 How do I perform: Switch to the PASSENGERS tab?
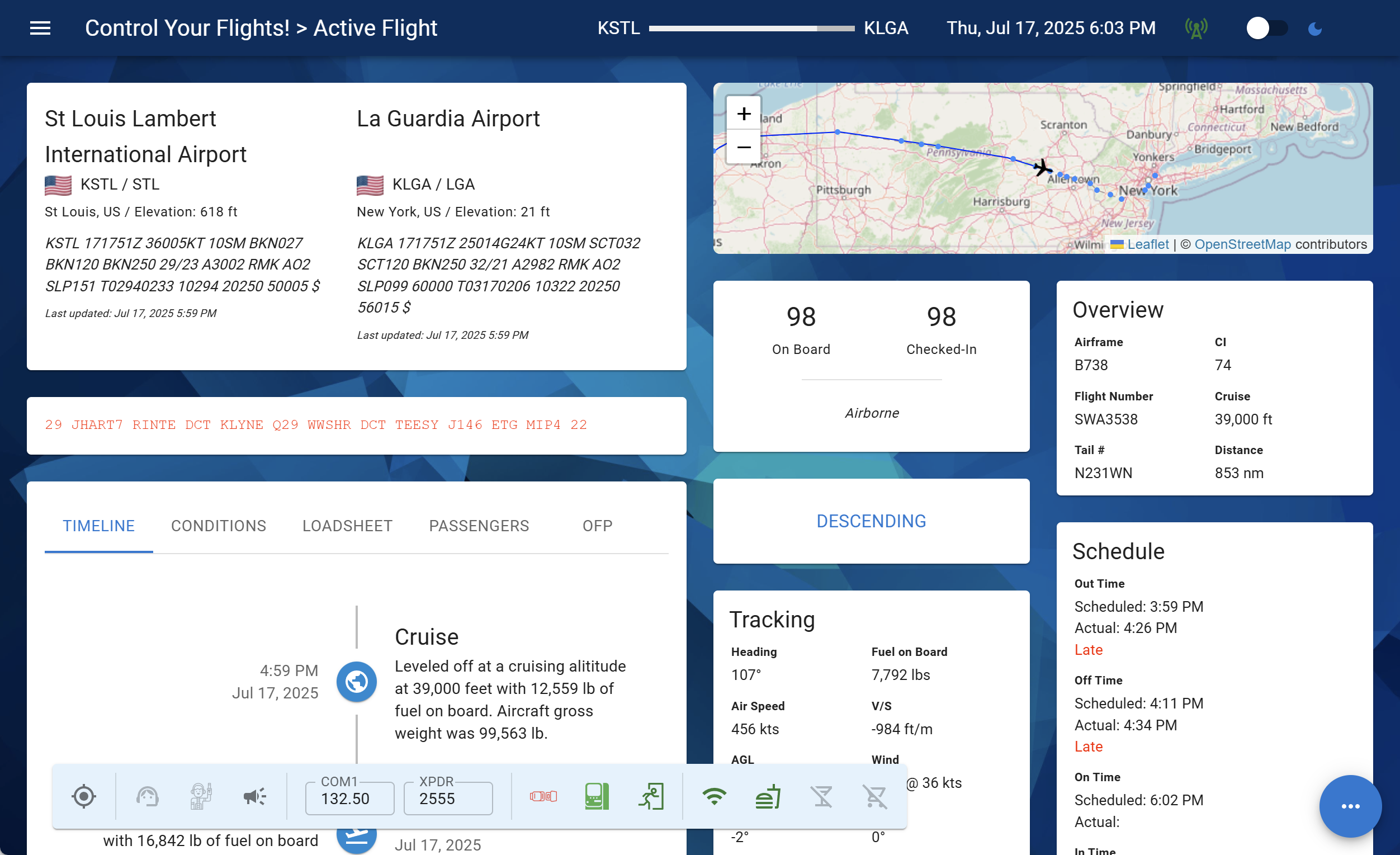pos(479,526)
